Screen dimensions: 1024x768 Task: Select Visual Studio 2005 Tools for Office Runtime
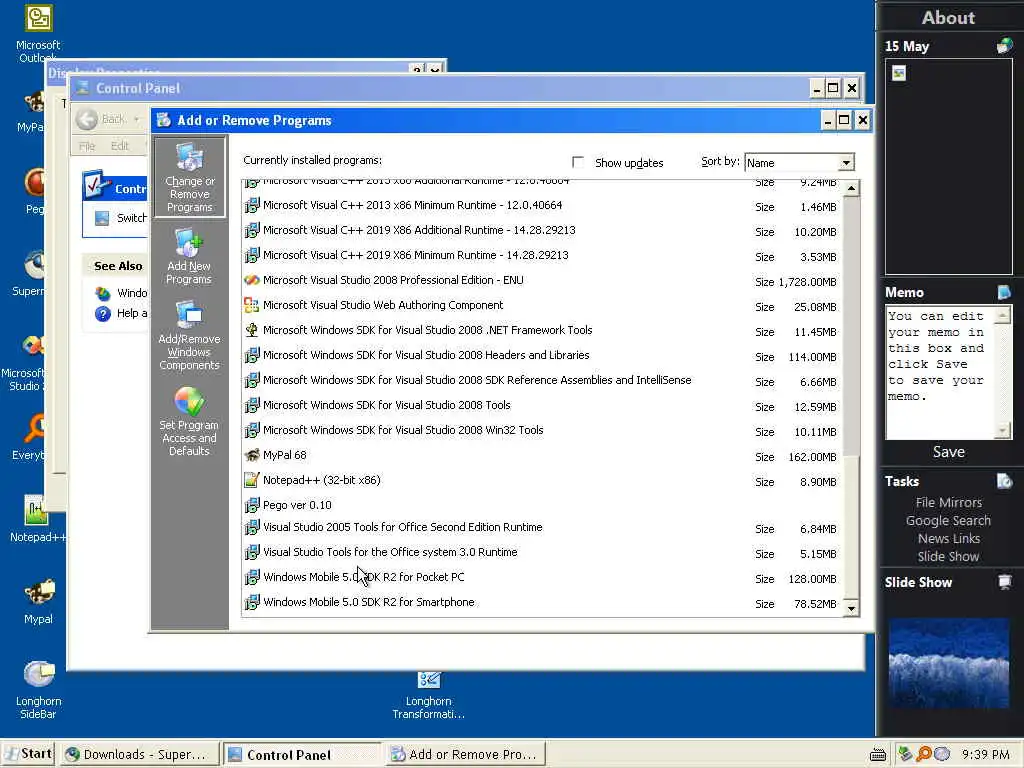(541, 528)
